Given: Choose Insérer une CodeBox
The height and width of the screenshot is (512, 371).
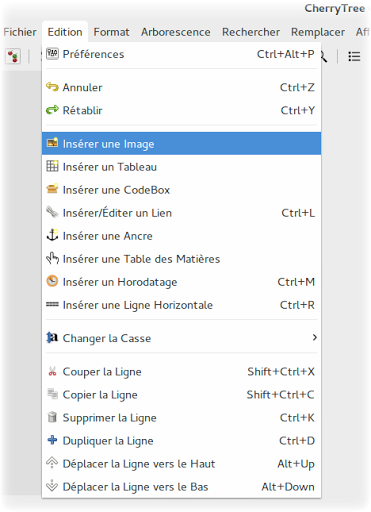Looking at the screenshot, I should 182,190.
